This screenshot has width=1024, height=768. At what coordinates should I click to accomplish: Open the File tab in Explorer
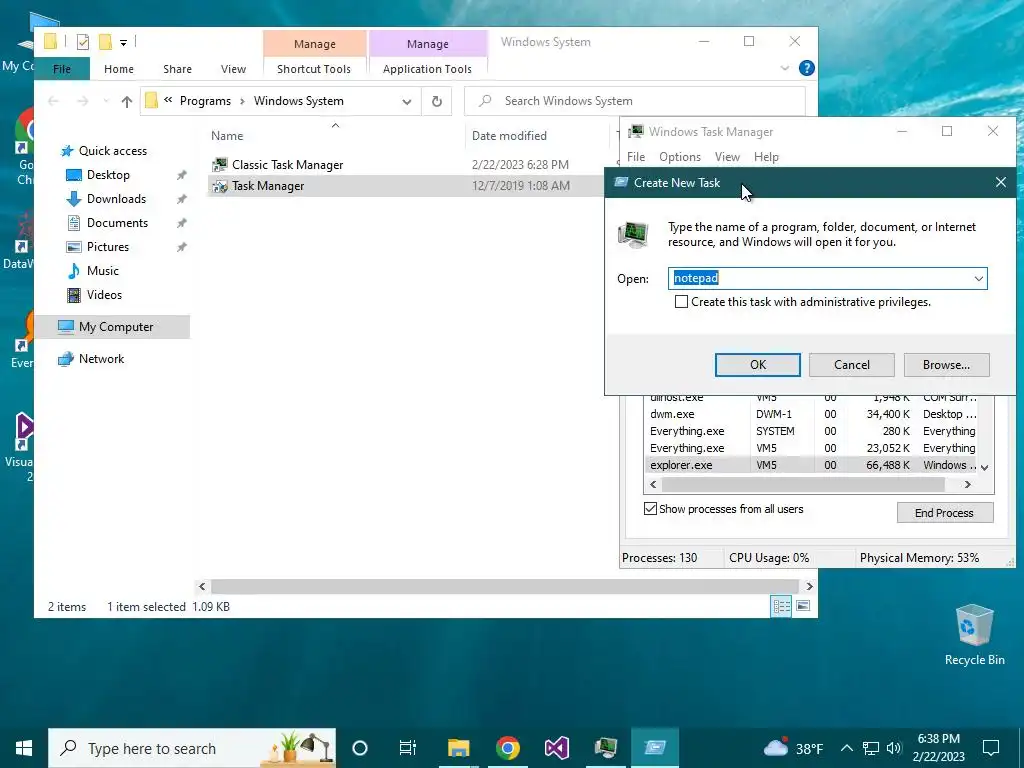[x=62, y=69]
